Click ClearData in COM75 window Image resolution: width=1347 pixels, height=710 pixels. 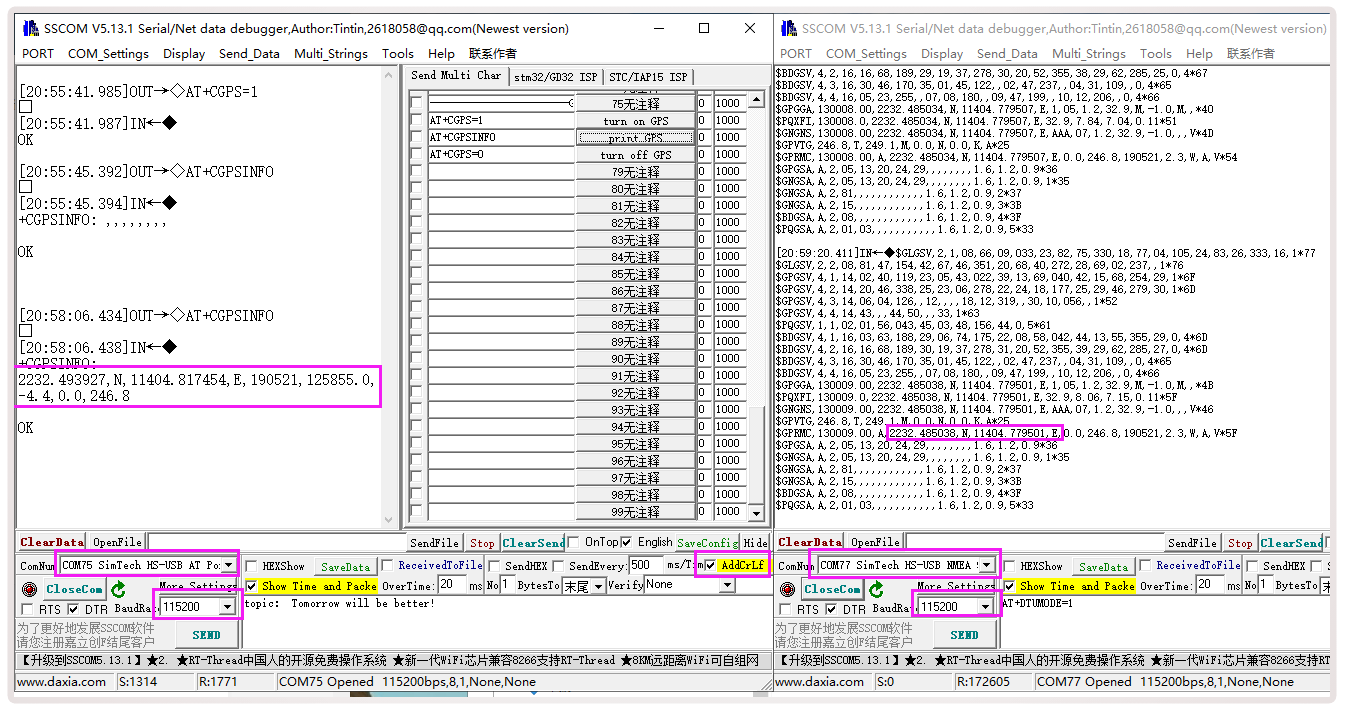[x=52, y=542]
